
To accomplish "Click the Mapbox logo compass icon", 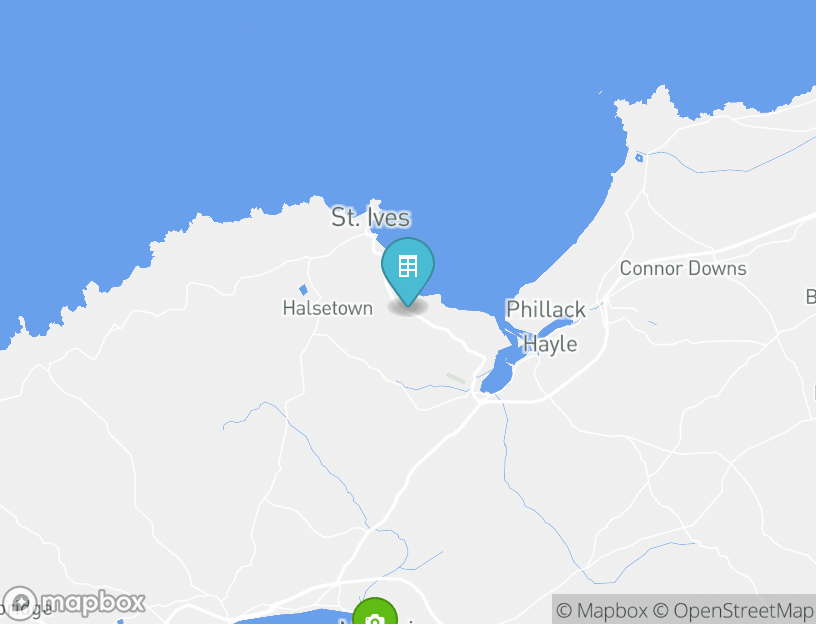I will 20,603.
